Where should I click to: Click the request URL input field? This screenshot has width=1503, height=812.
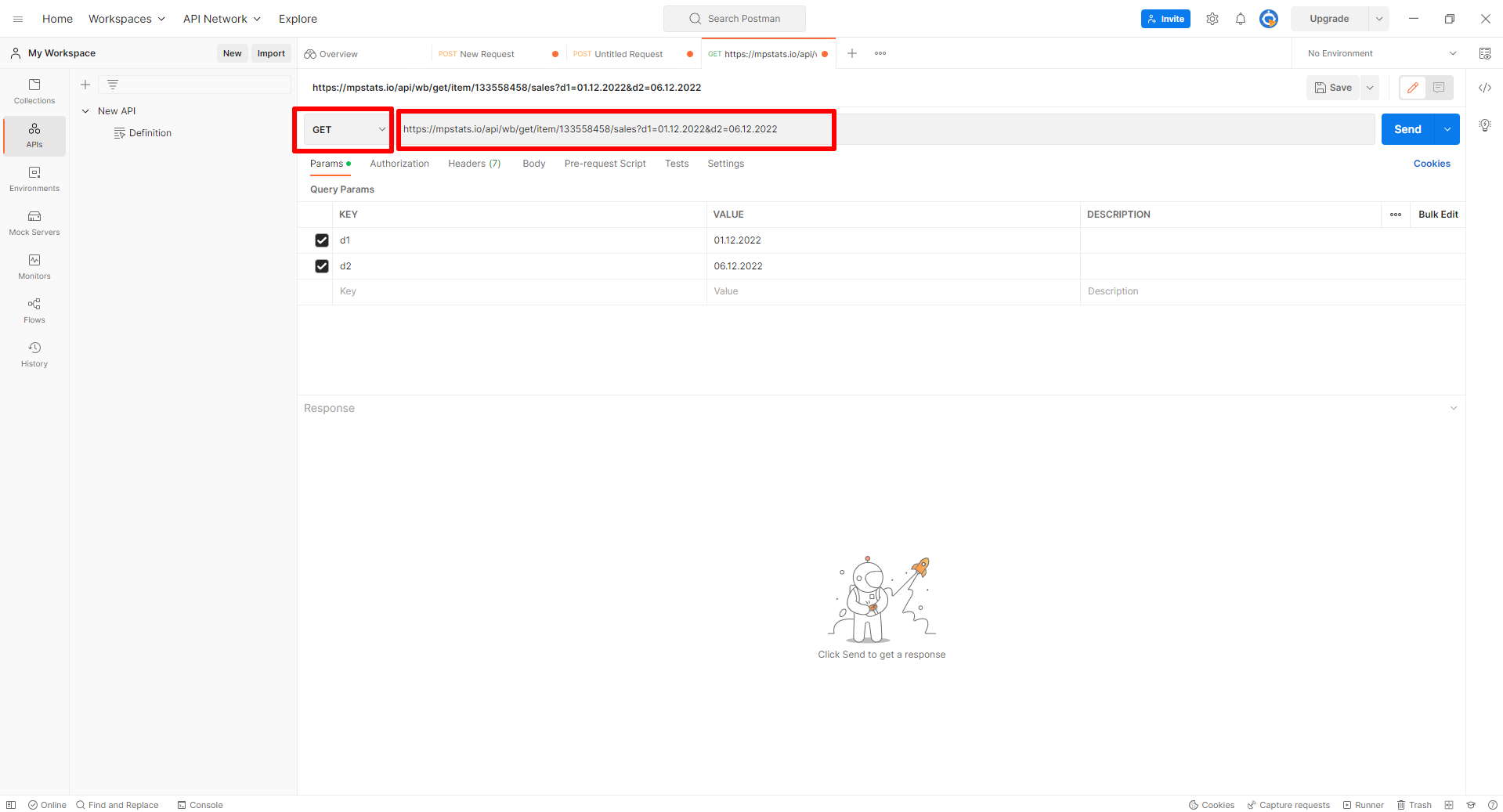click(x=886, y=129)
